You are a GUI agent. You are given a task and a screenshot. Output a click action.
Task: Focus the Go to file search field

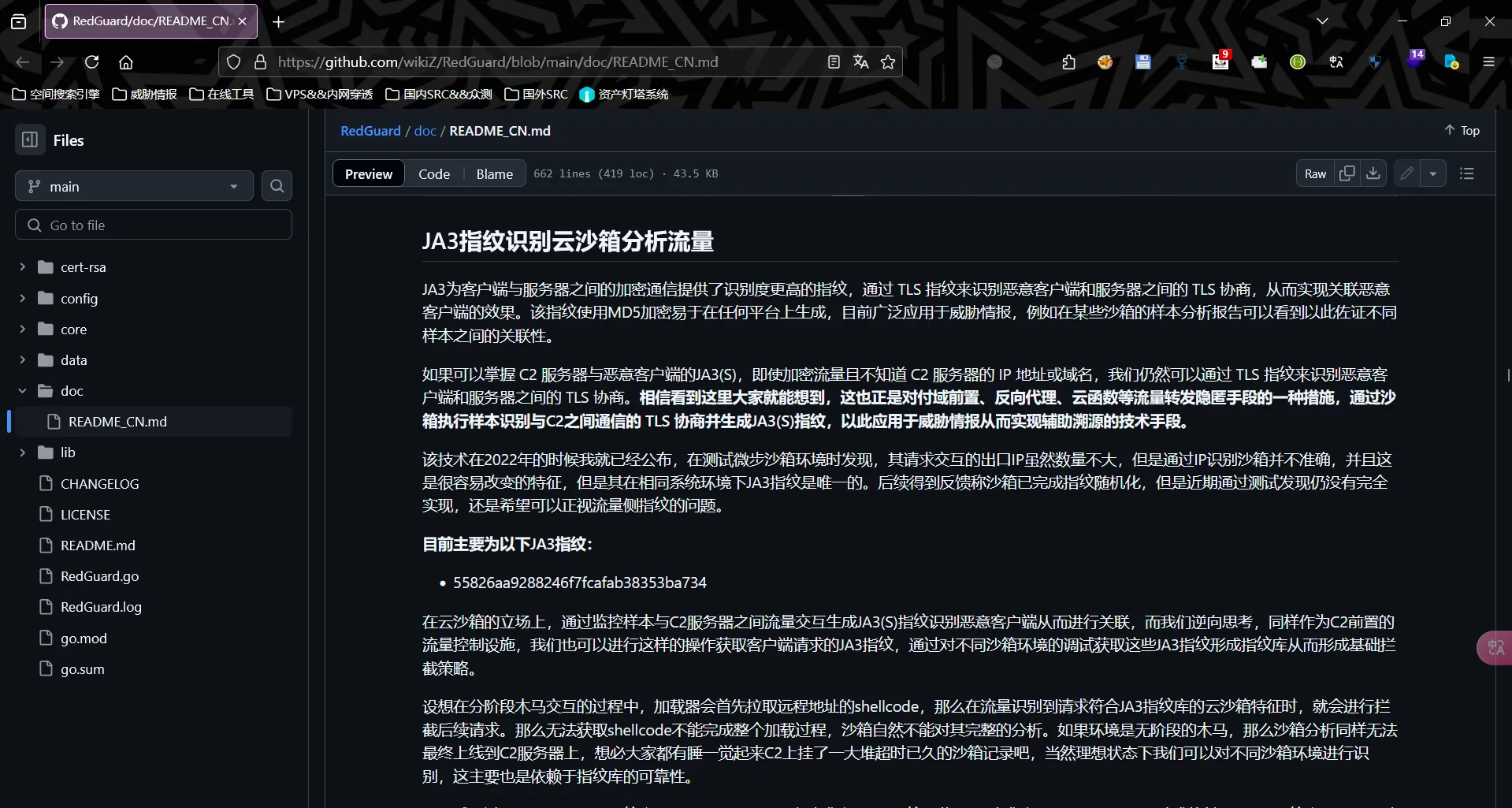click(x=154, y=225)
